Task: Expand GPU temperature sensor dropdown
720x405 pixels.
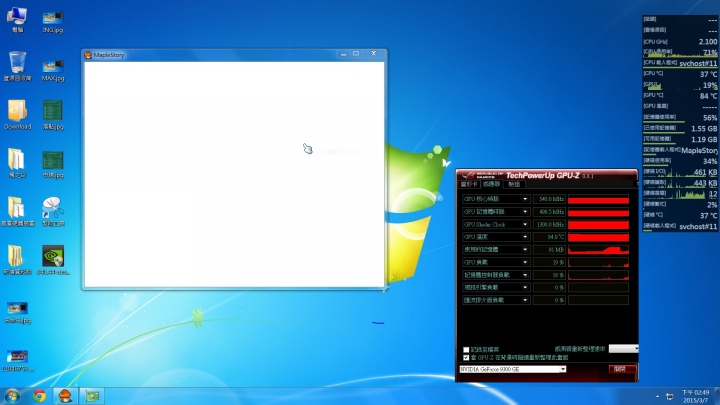Action: [525, 237]
